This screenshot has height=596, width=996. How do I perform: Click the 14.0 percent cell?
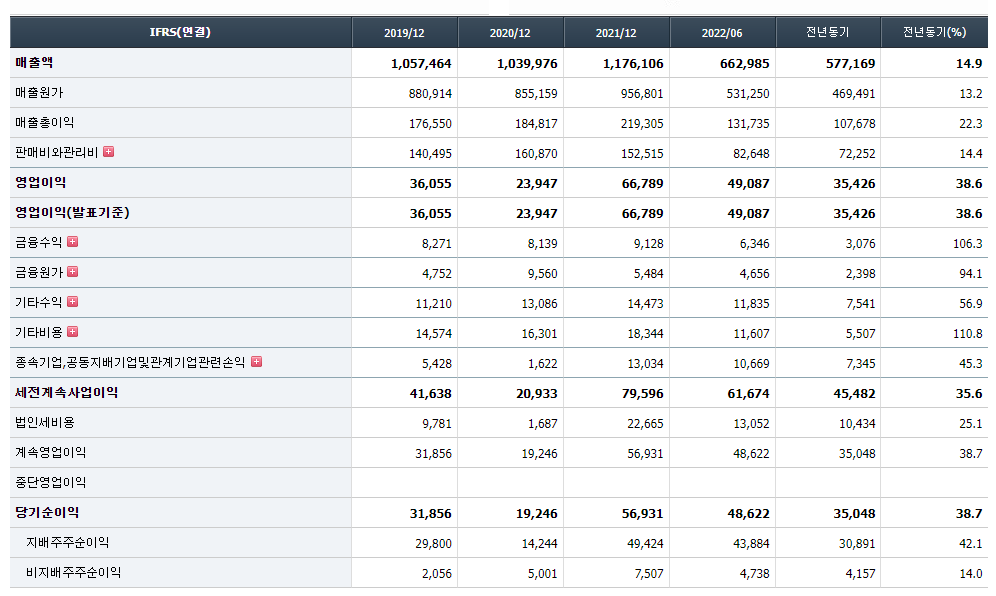coord(971,574)
